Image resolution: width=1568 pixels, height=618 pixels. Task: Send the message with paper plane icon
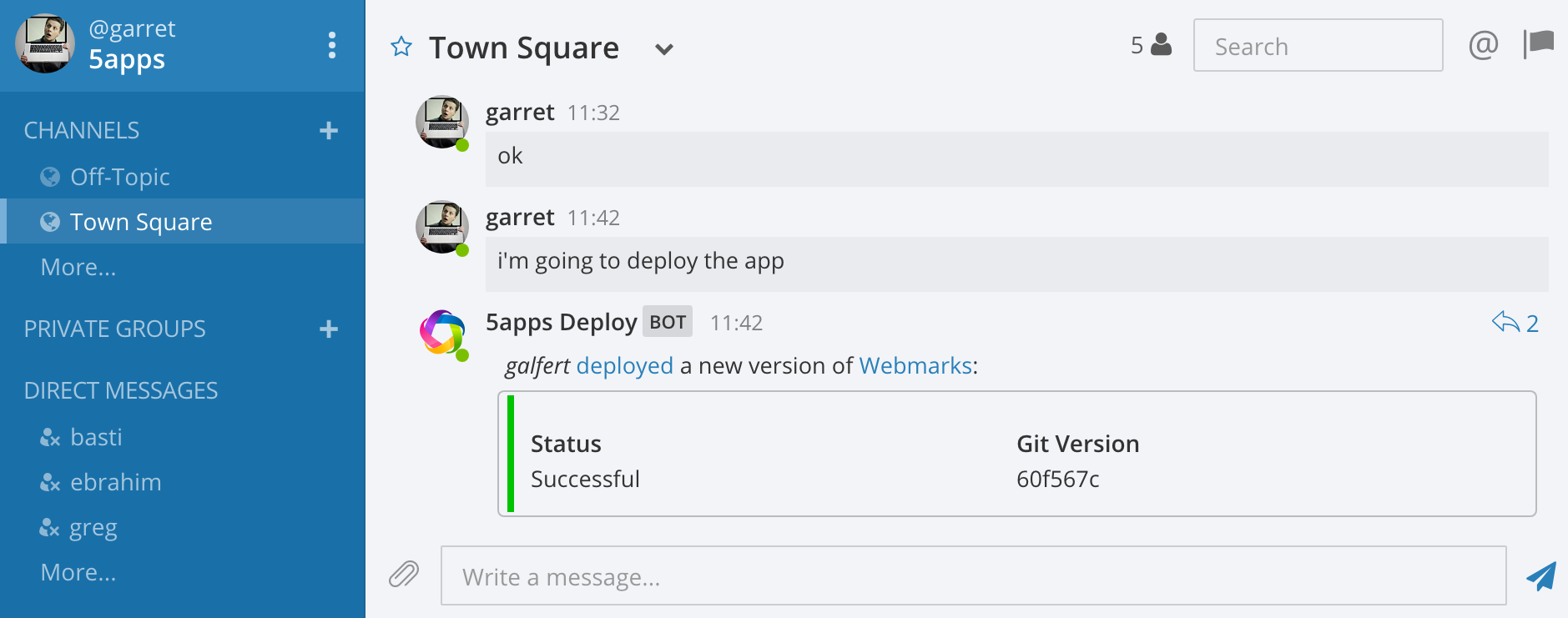pos(1540,575)
